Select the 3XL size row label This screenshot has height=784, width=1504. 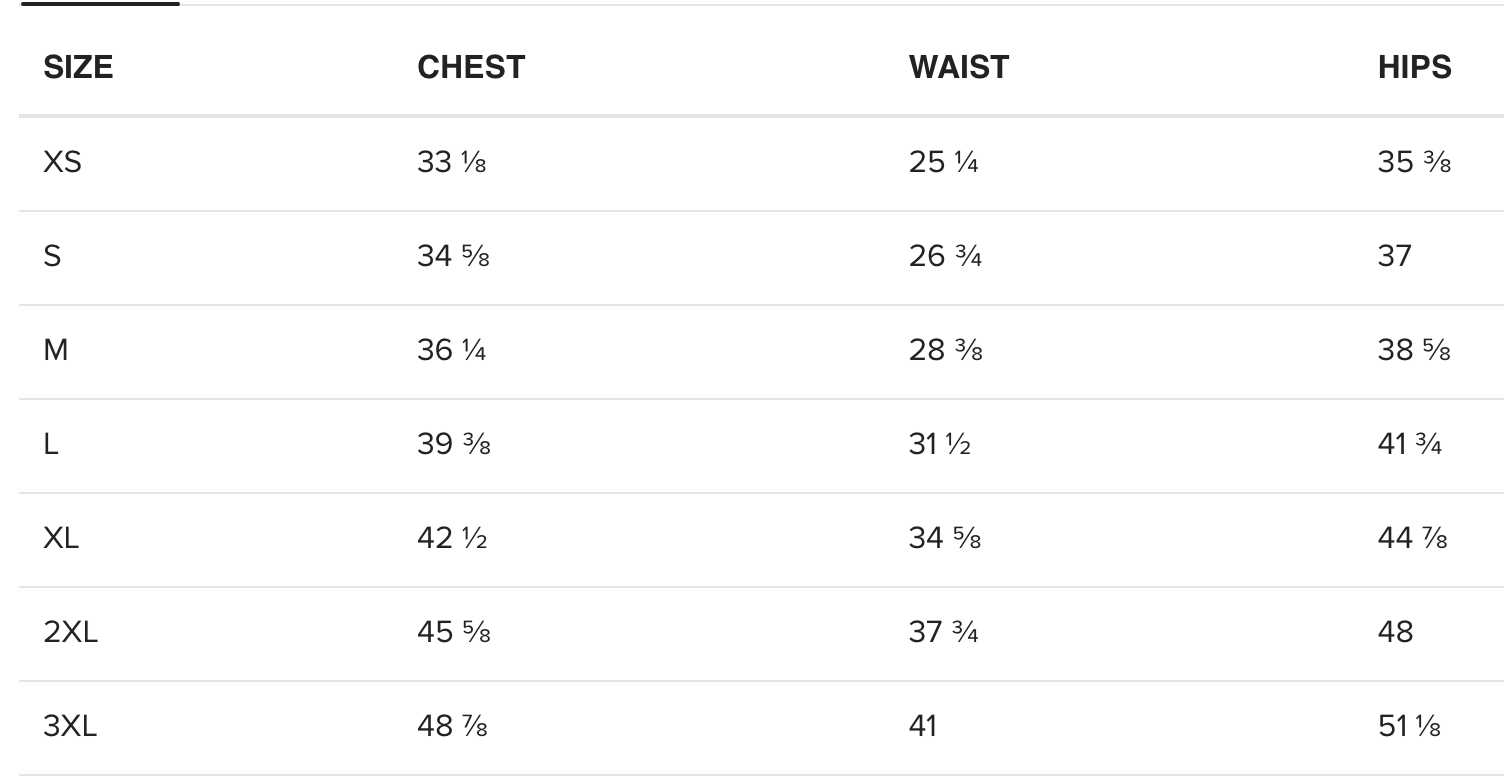point(70,726)
